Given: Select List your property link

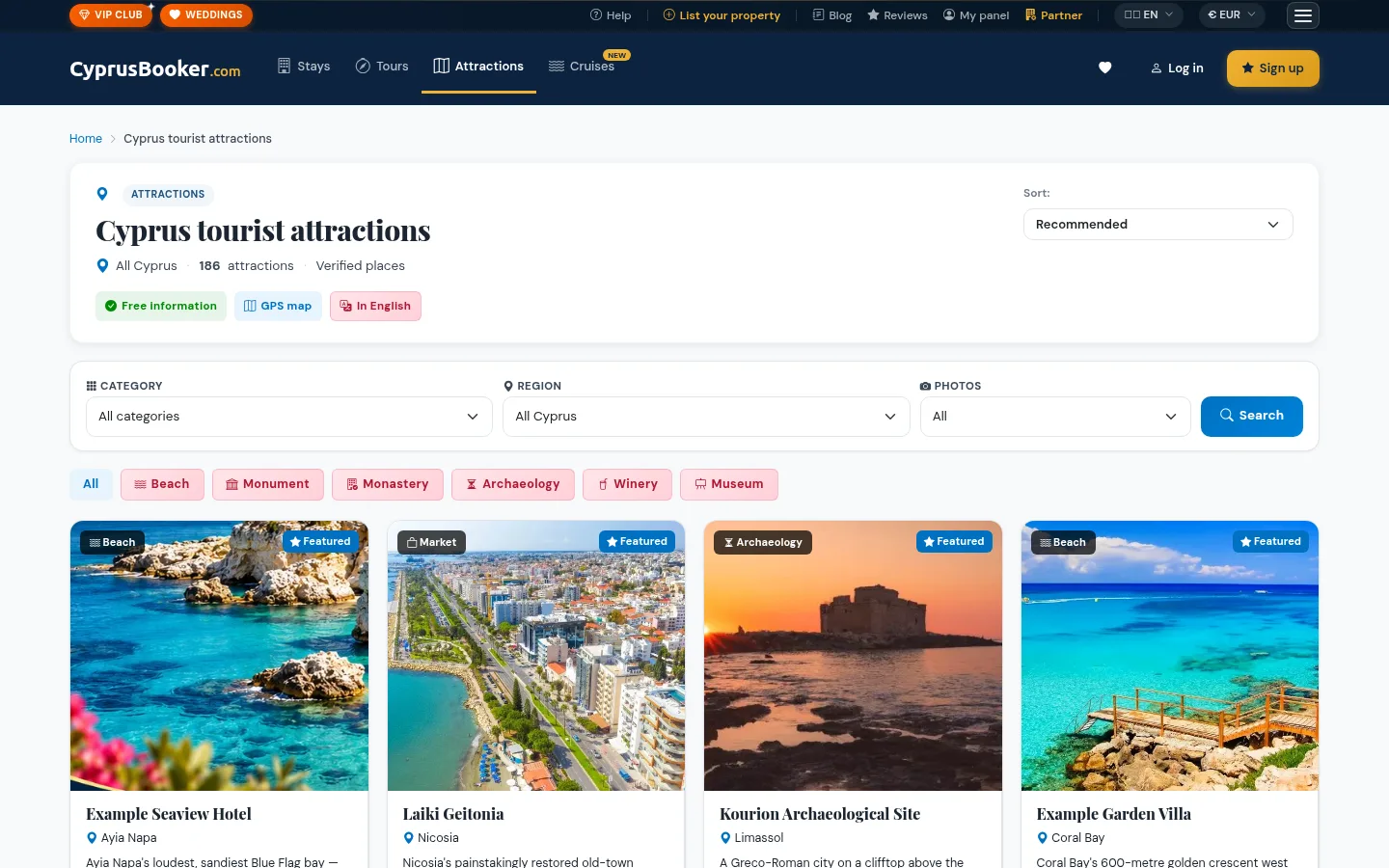Looking at the screenshot, I should [x=722, y=15].
